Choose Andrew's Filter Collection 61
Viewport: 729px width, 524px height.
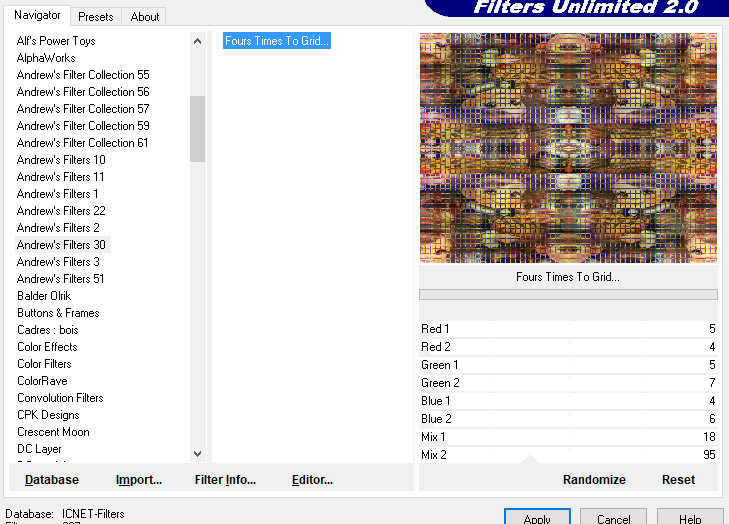click(x=82, y=143)
